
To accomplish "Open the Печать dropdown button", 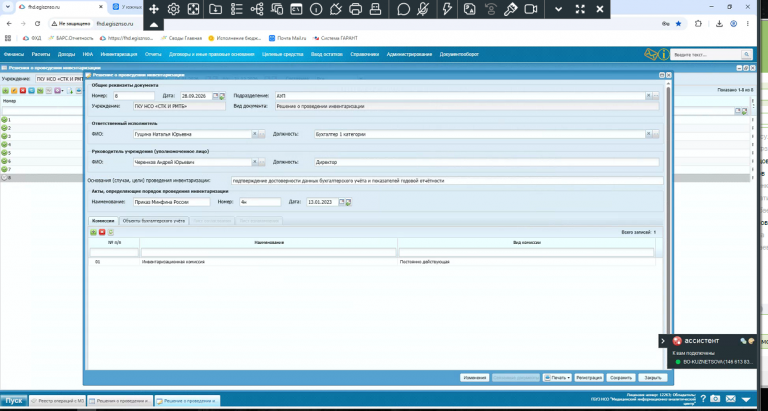I will [557, 378].
